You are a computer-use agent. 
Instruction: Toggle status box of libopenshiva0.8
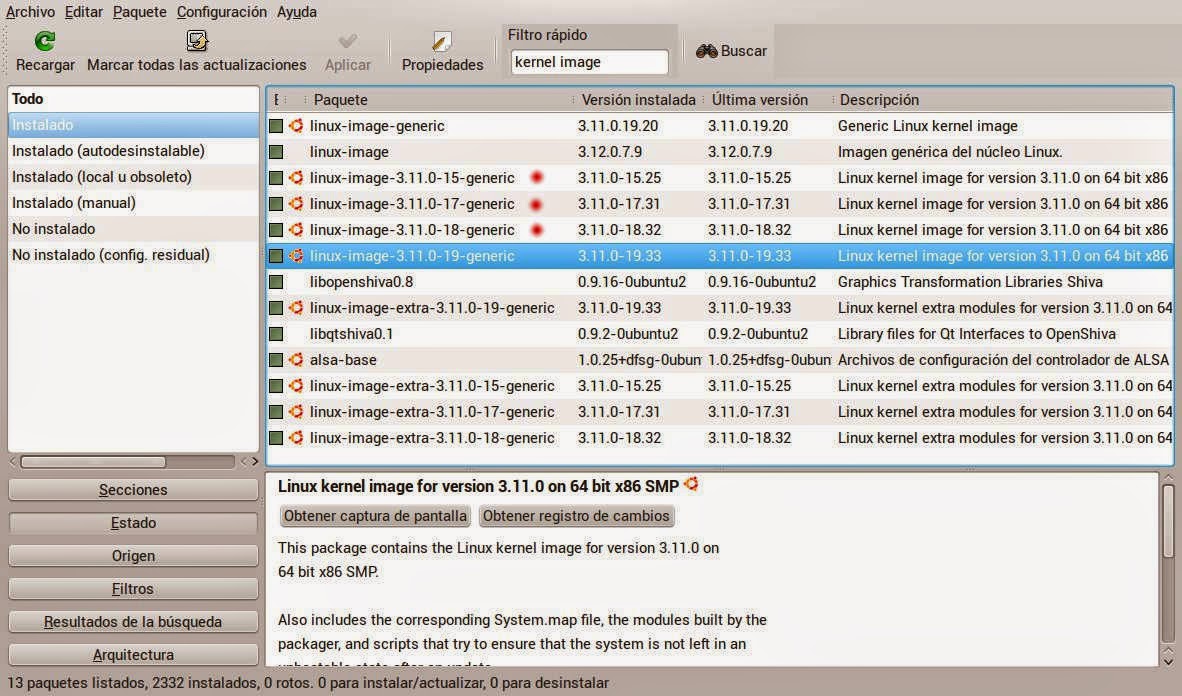277,282
